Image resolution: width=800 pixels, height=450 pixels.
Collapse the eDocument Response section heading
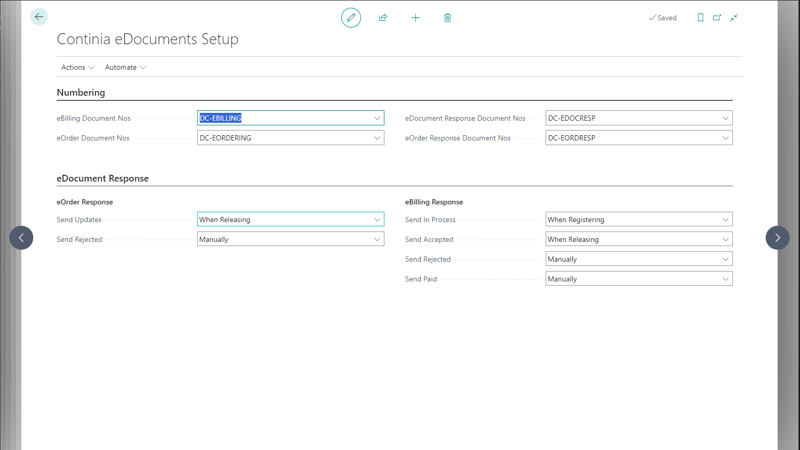tap(103, 179)
